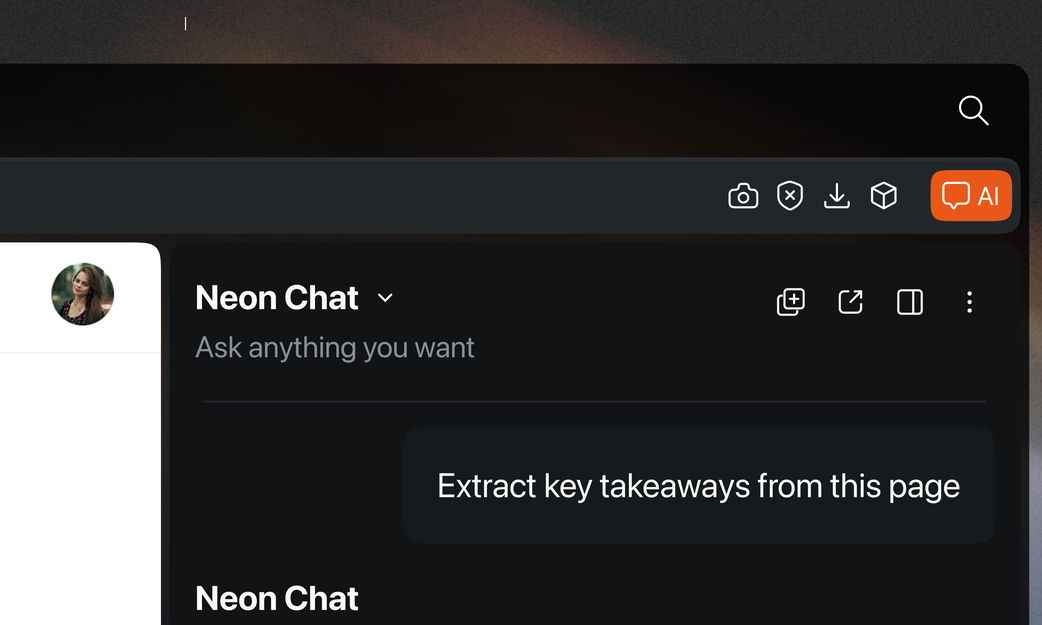
Task: Click the Neon Chat response heading
Action: [277, 598]
